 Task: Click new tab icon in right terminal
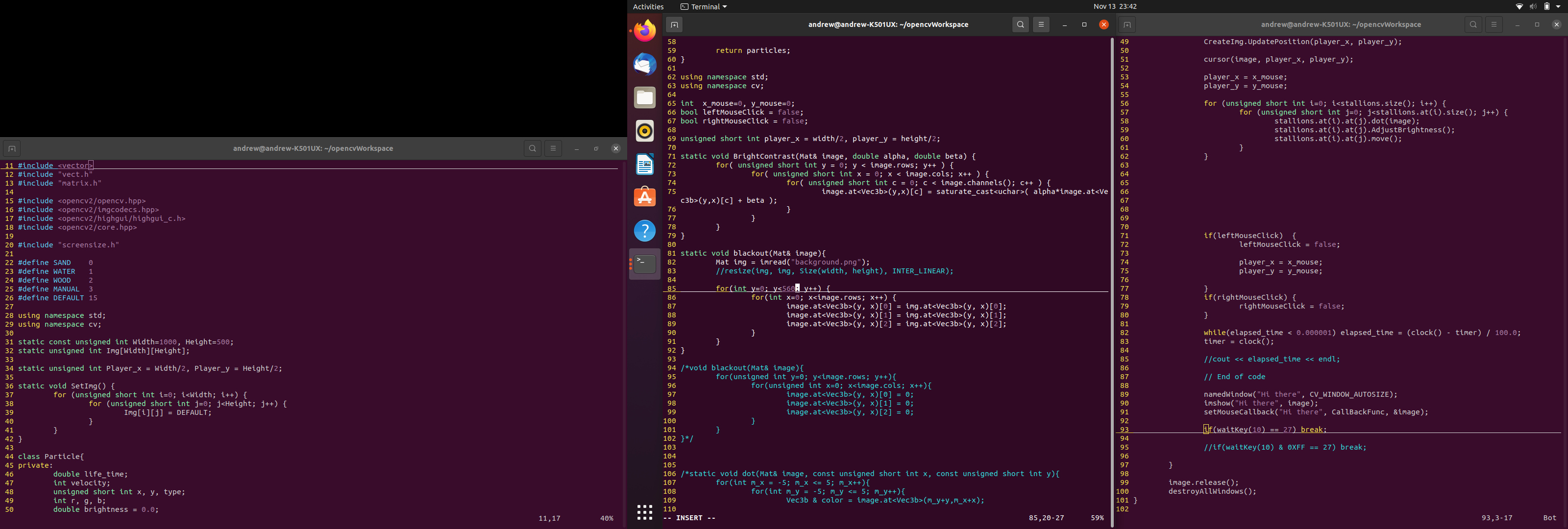[x=1127, y=25]
